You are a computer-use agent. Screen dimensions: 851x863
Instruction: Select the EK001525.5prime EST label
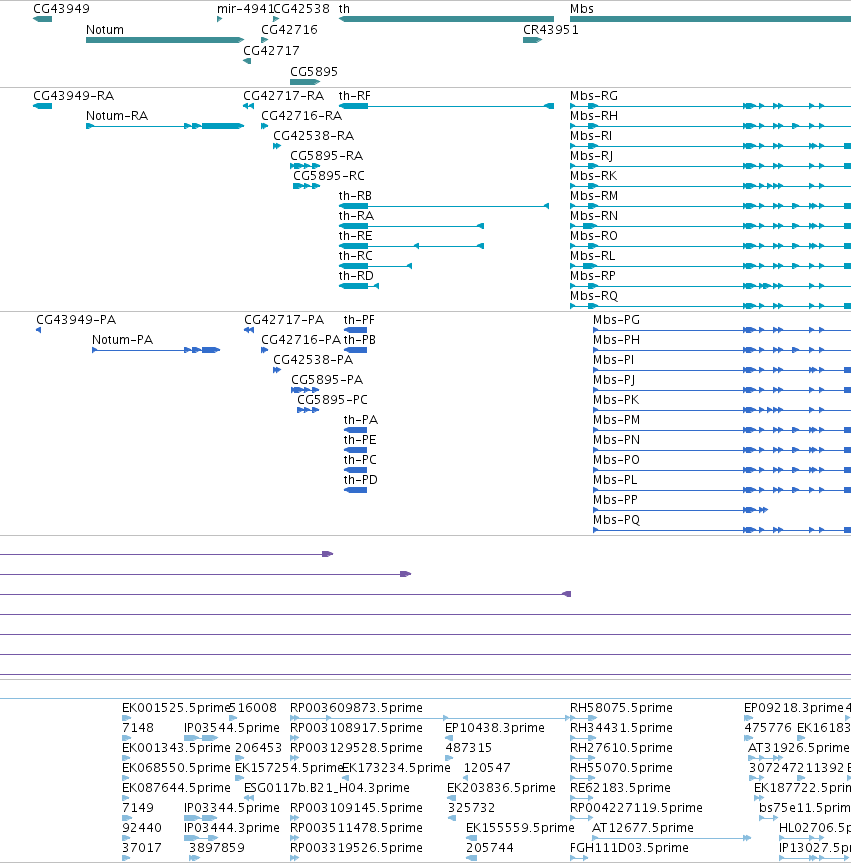coord(175,708)
